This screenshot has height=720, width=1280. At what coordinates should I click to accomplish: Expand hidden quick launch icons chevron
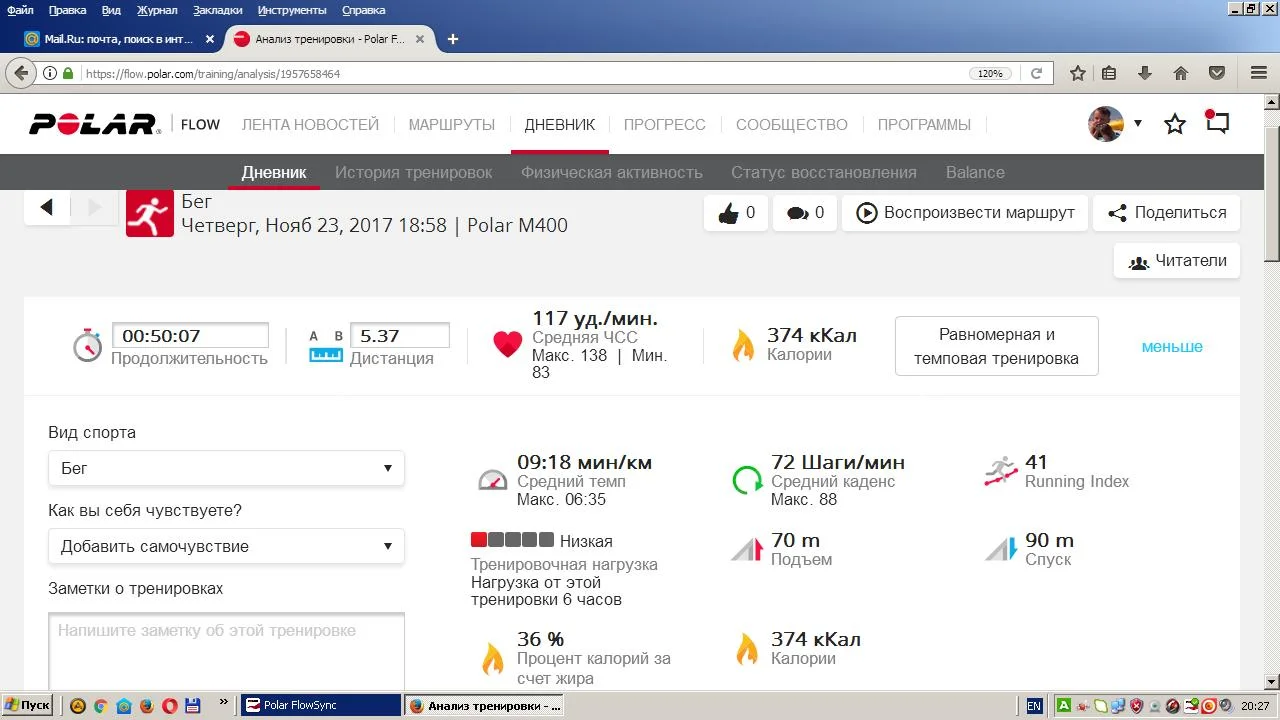click(223, 703)
